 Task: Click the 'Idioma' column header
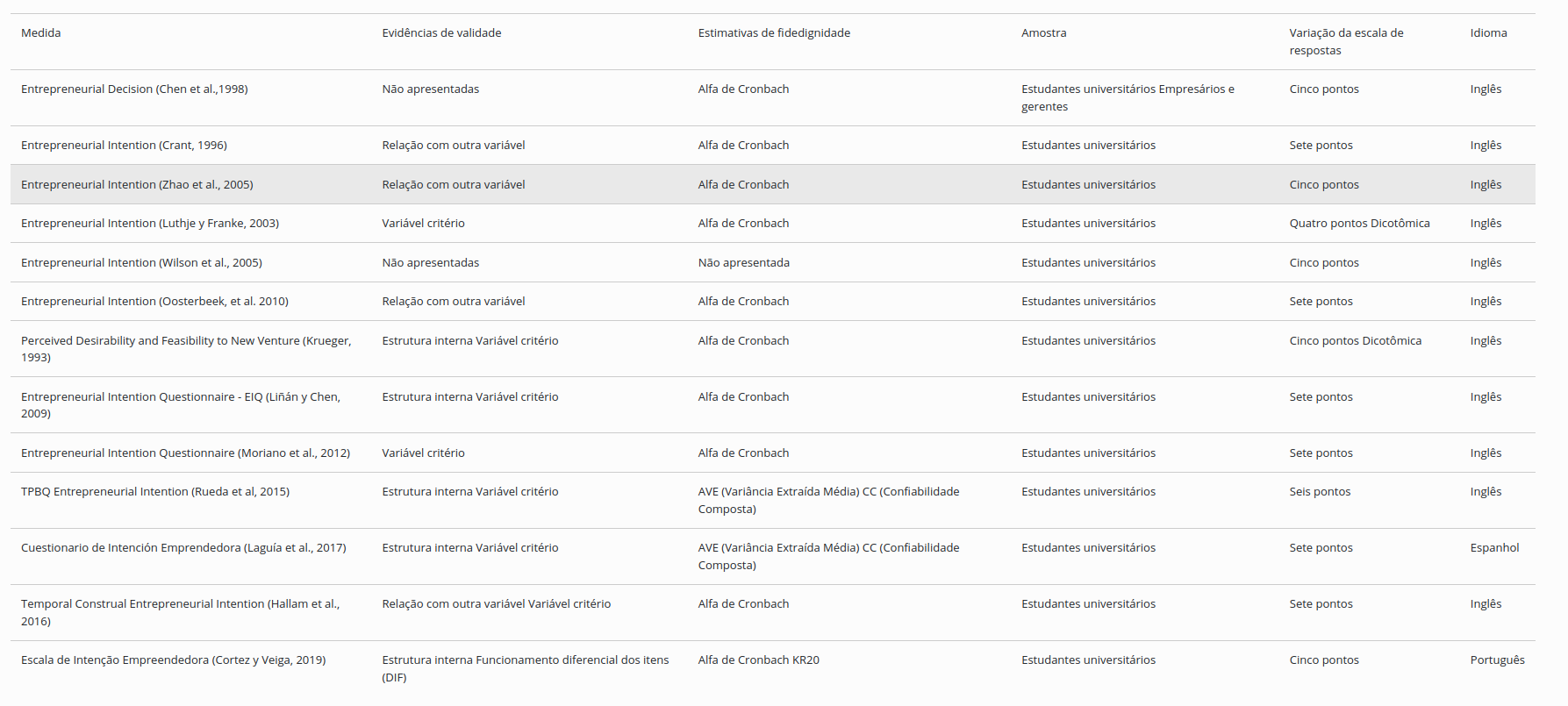point(1488,33)
